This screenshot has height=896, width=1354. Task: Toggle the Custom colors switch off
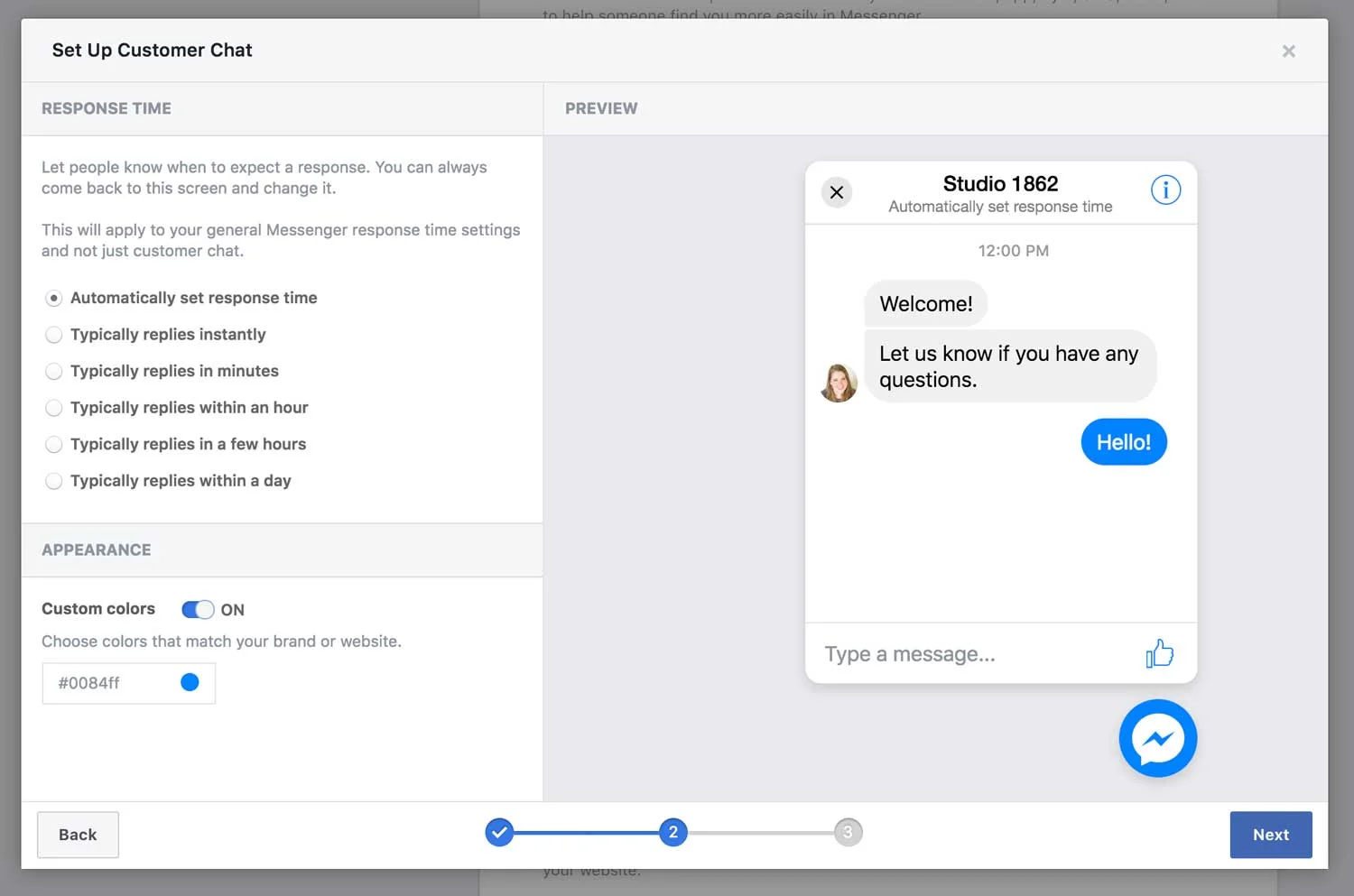coord(198,609)
